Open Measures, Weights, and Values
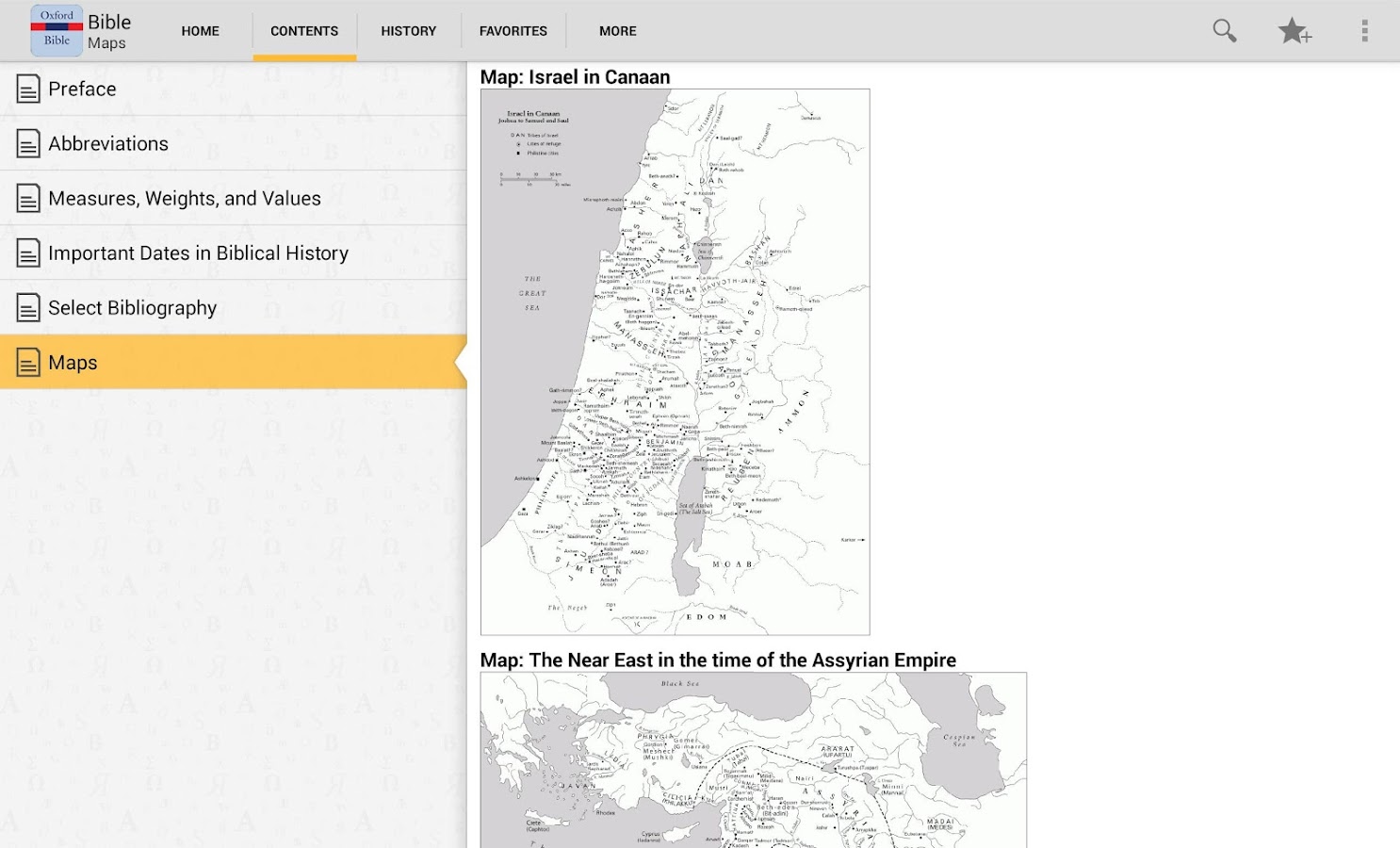This screenshot has width=1400, height=848. point(234,199)
